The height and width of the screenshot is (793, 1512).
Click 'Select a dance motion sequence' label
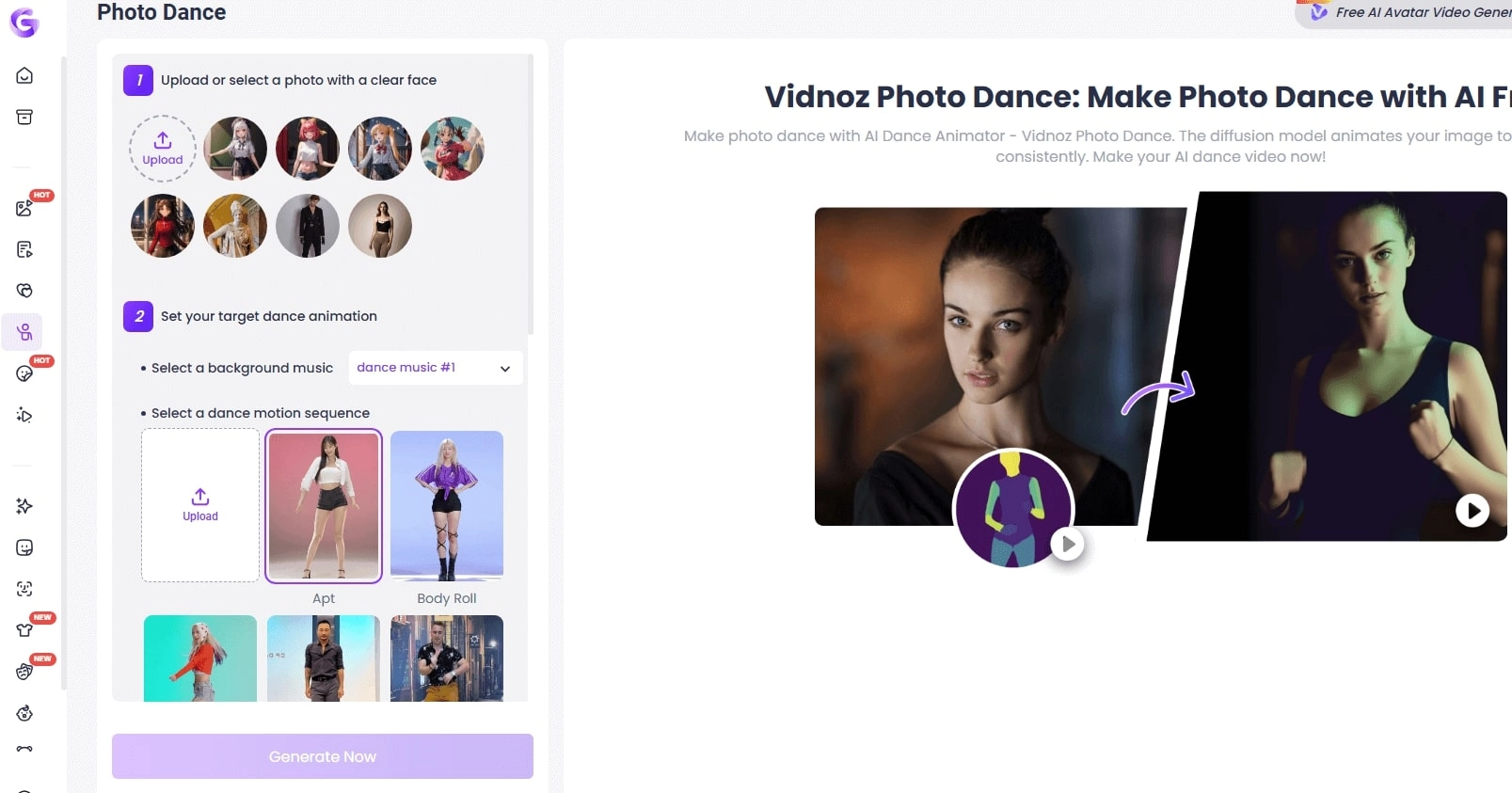pos(261,413)
